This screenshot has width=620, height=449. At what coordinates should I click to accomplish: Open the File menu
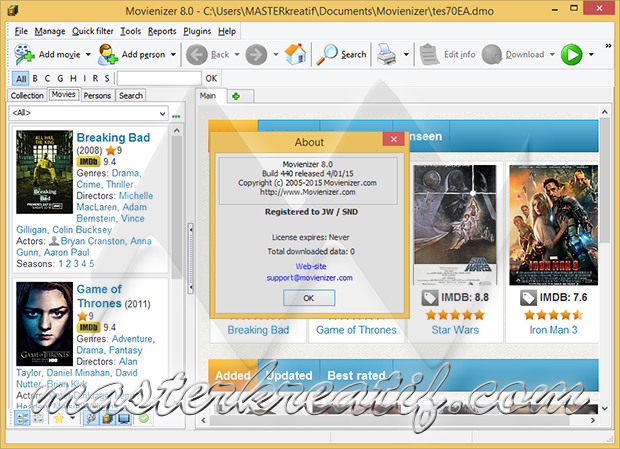pos(21,31)
